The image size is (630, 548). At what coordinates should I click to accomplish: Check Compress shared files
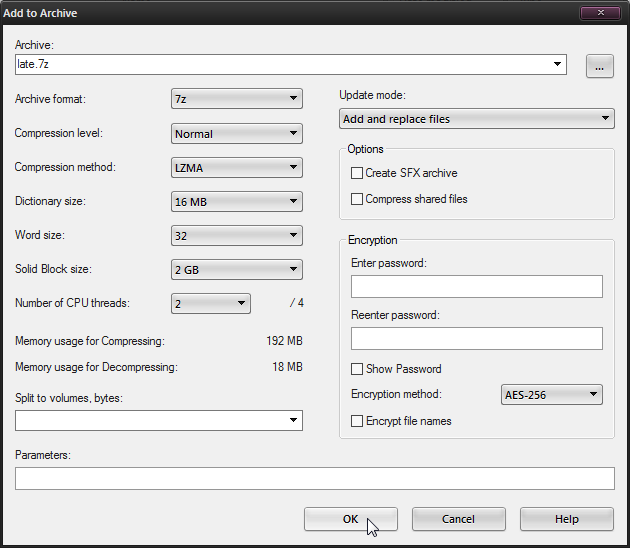[x=357, y=199]
